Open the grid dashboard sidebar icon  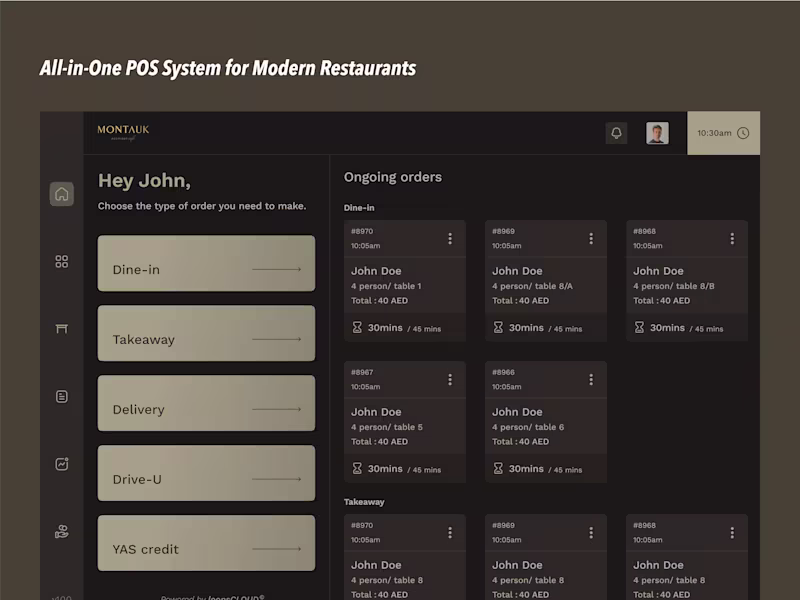click(x=62, y=262)
